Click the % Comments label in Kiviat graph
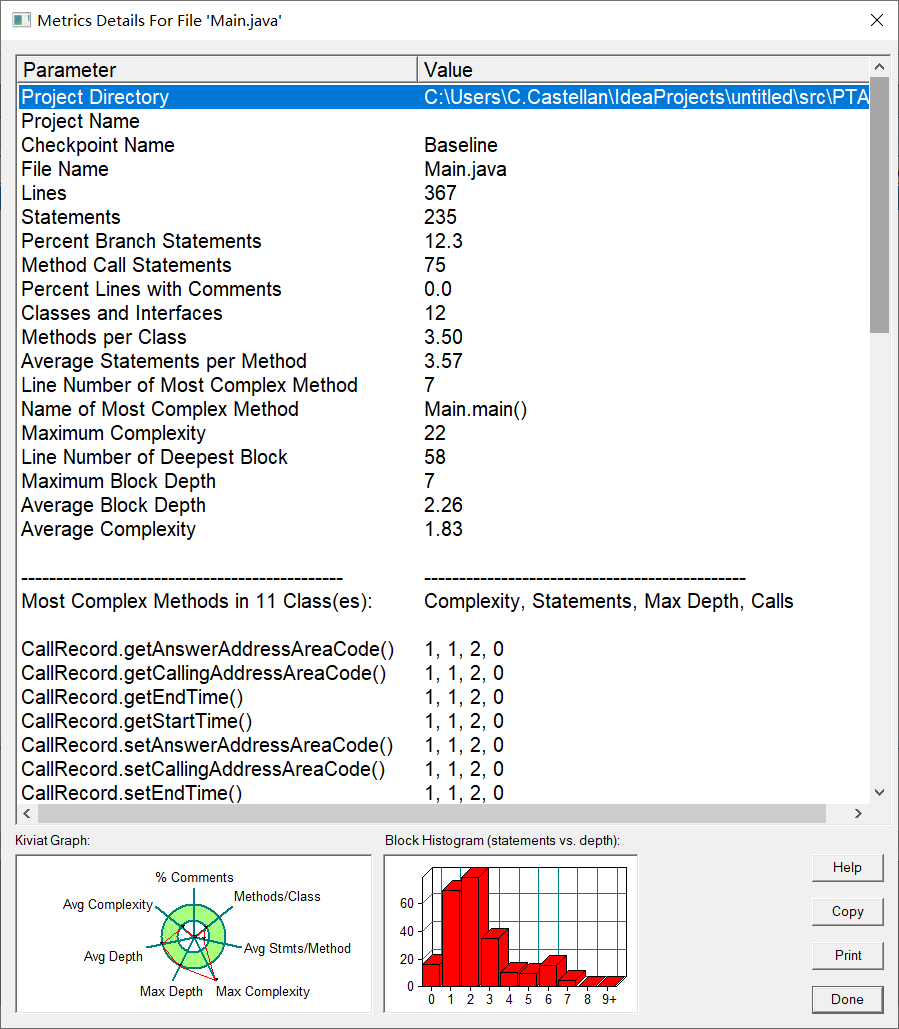Viewport: 899px width, 1029px height. coord(194,877)
